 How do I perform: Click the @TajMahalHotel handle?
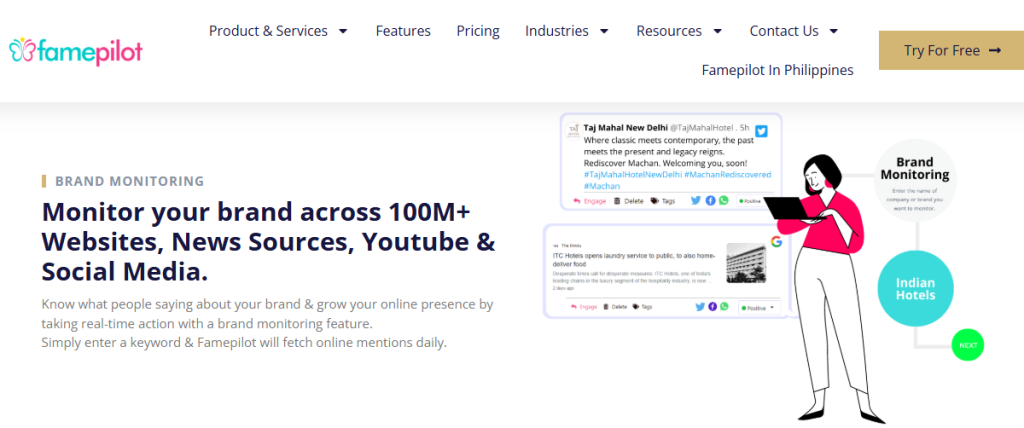pyautogui.click(x=703, y=127)
